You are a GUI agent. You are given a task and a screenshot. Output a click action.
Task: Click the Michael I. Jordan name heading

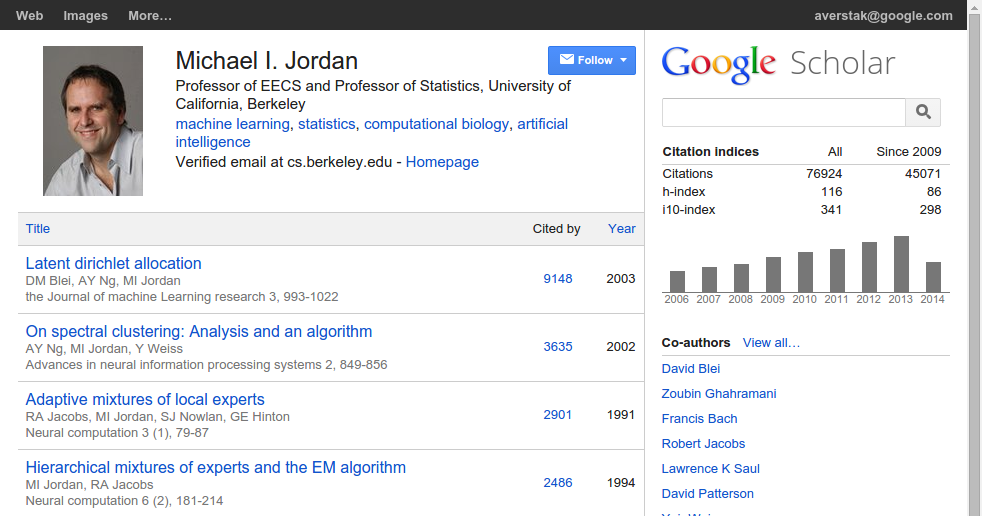(267, 61)
